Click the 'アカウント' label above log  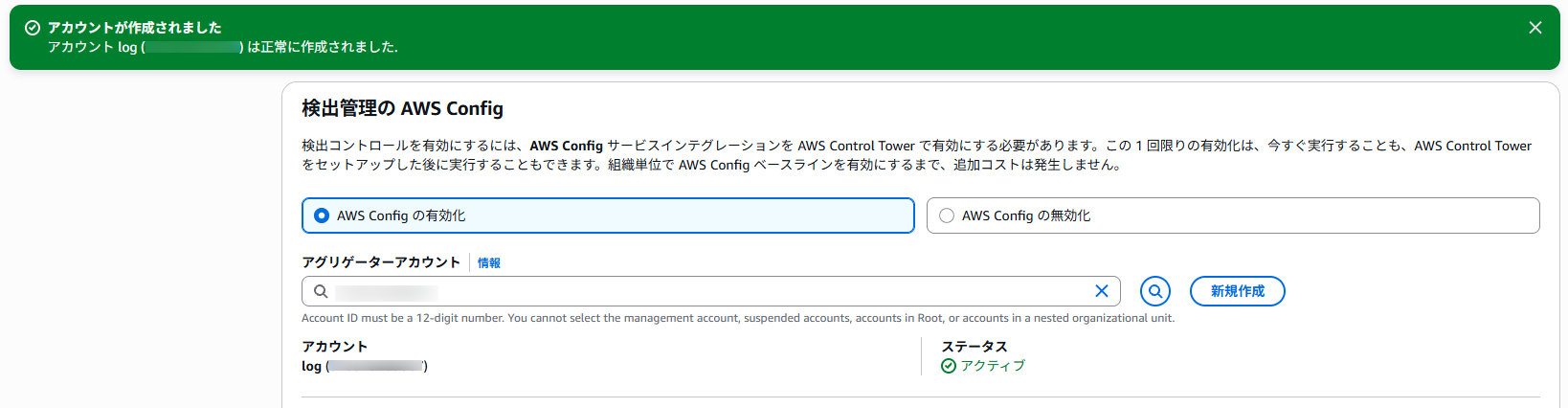pos(334,346)
